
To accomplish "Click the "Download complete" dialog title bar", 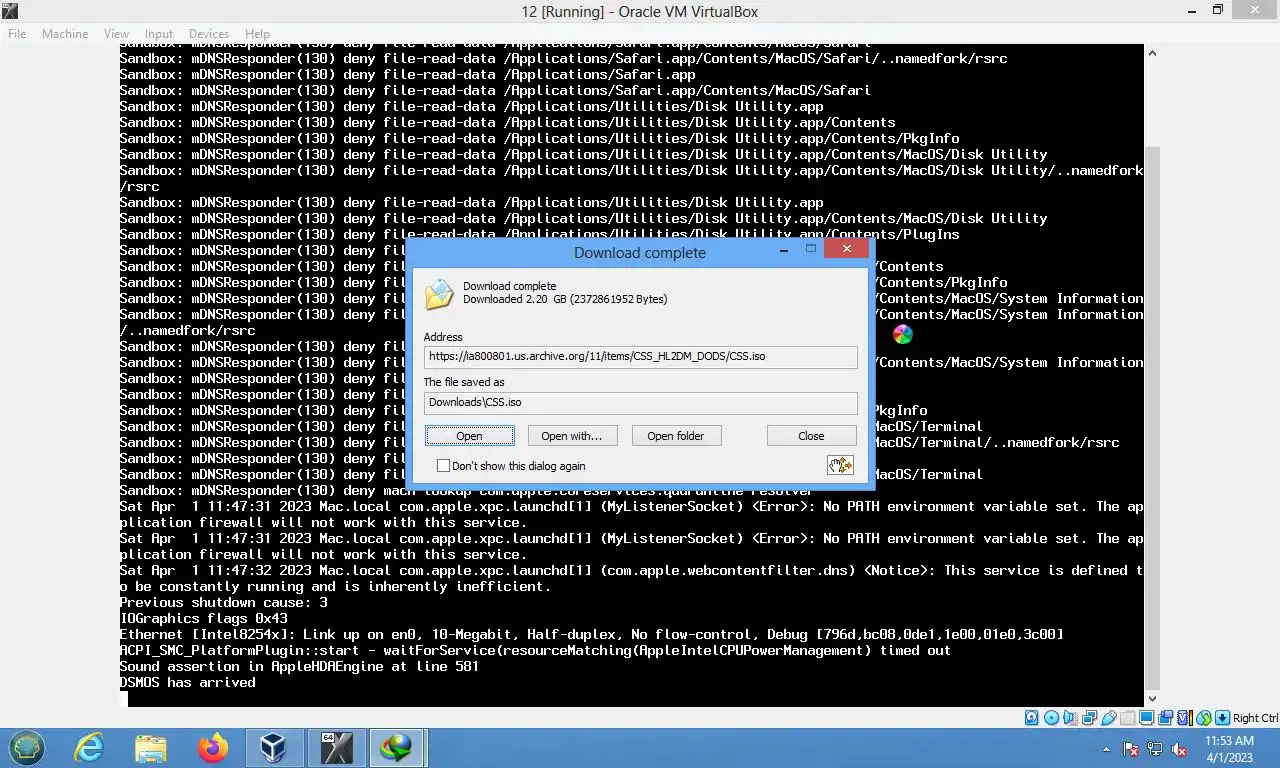I will point(640,252).
